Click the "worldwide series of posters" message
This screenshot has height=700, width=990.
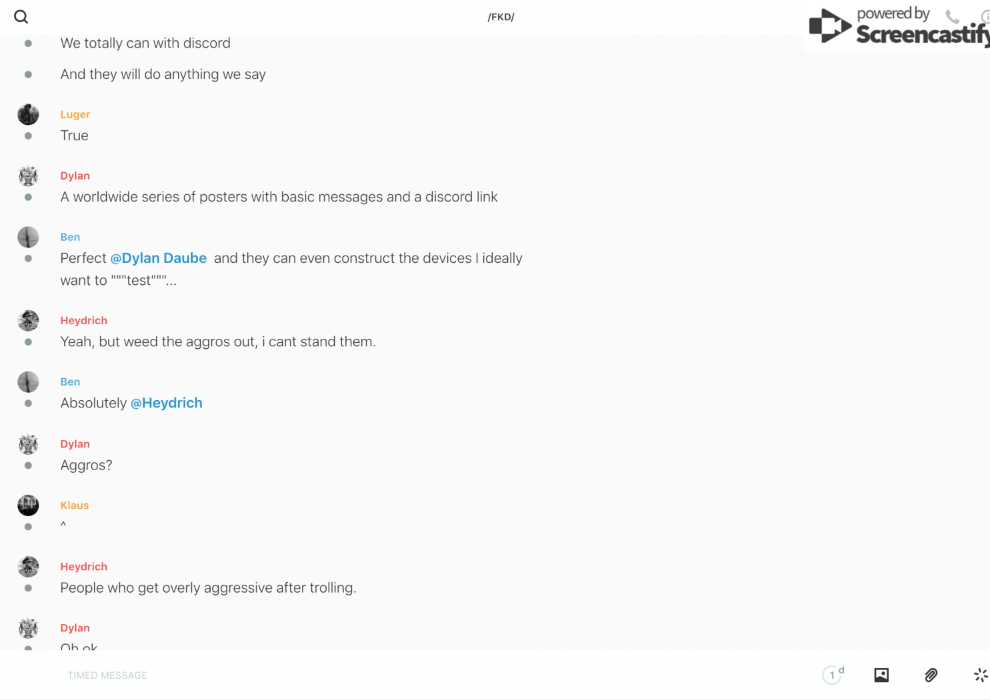pyautogui.click(x=279, y=197)
